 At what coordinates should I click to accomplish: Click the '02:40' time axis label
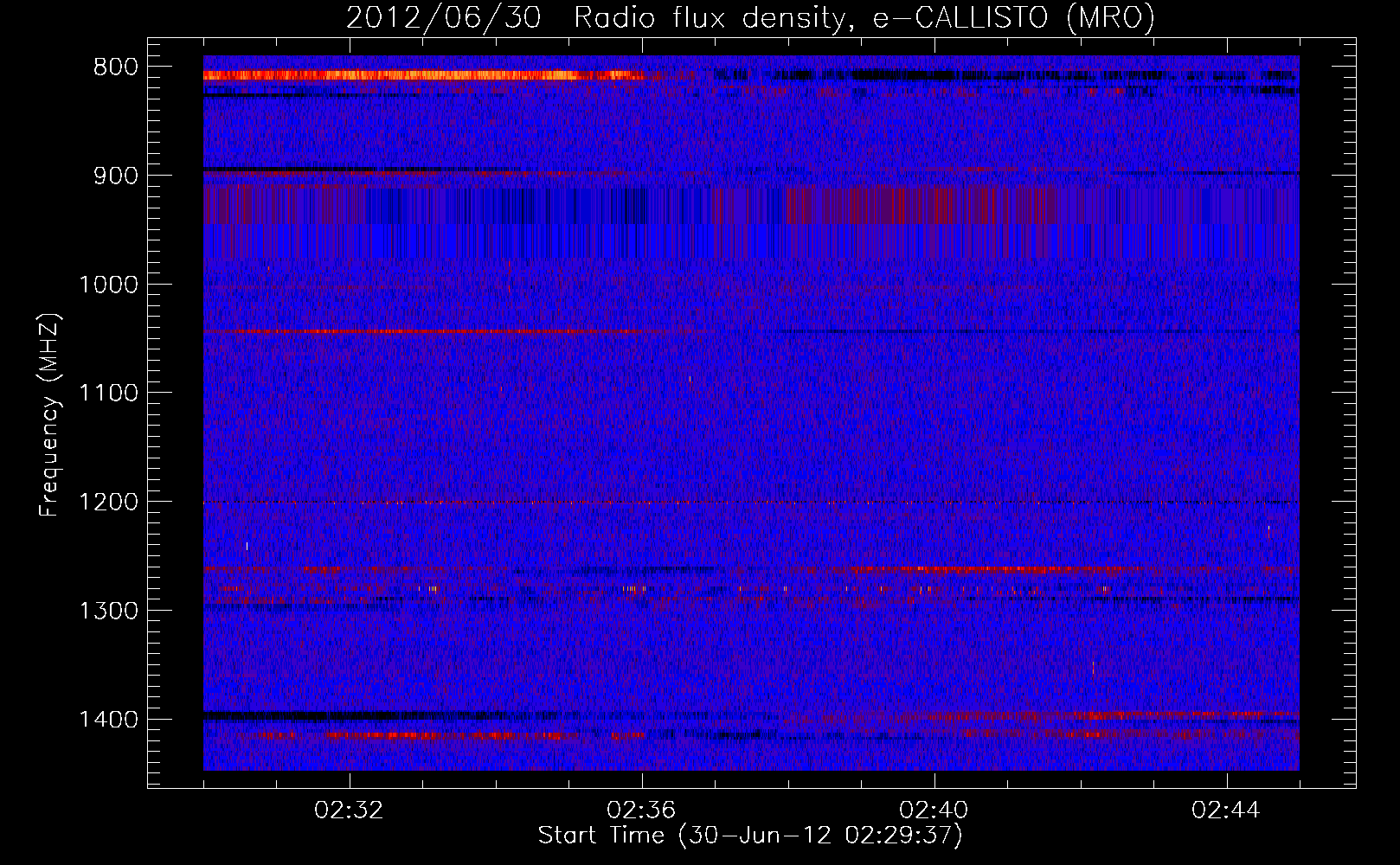click(x=934, y=811)
